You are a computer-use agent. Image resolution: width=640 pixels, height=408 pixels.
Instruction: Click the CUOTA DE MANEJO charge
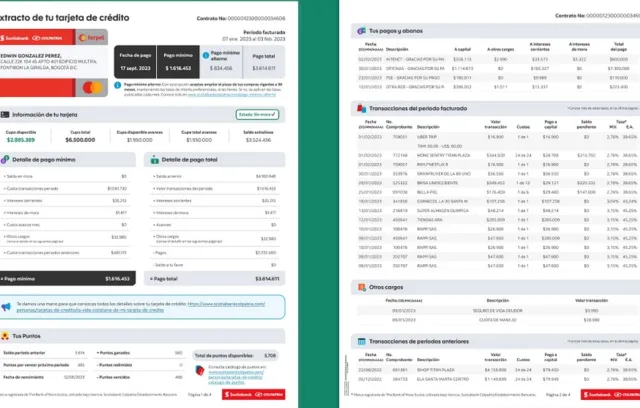(x=498, y=320)
